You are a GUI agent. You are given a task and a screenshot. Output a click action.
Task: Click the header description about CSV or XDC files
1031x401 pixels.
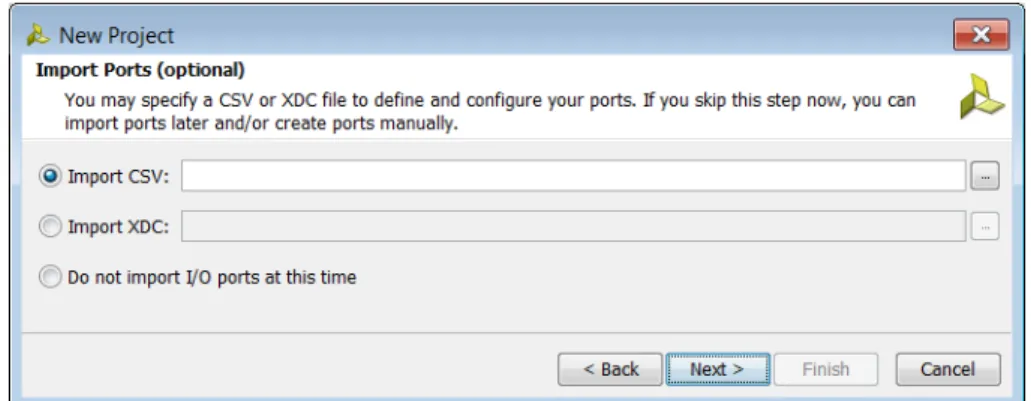(x=490, y=112)
